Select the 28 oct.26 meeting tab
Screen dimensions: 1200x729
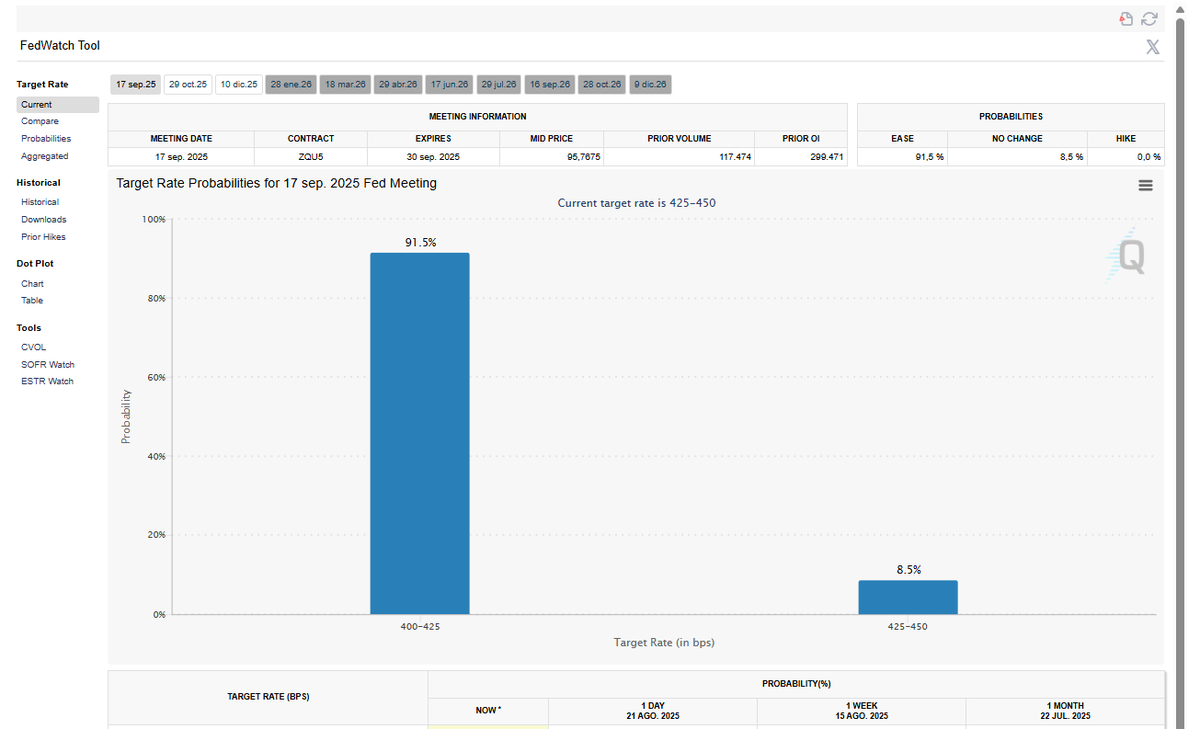pos(602,85)
